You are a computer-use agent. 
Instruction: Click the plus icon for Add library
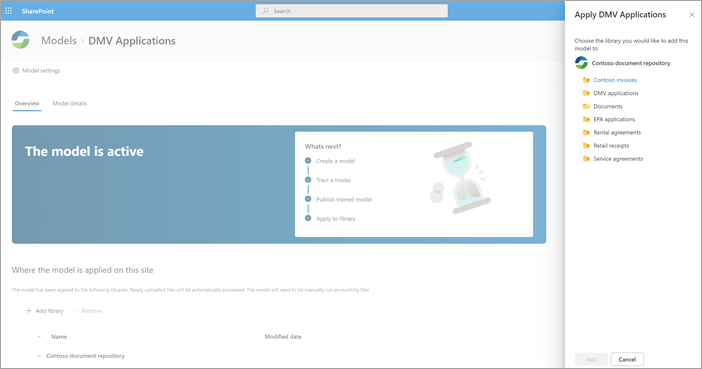click(x=29, y=310)
